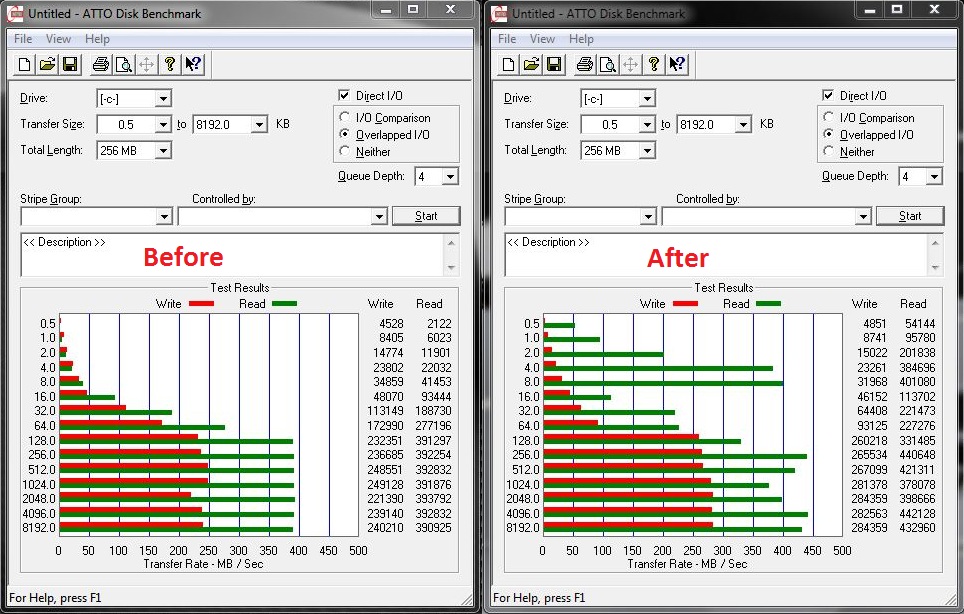Viewport: 964px width, 614px height.
Task: Click the description scroll-down arrow in the Before window
Action: click(451, 267)
